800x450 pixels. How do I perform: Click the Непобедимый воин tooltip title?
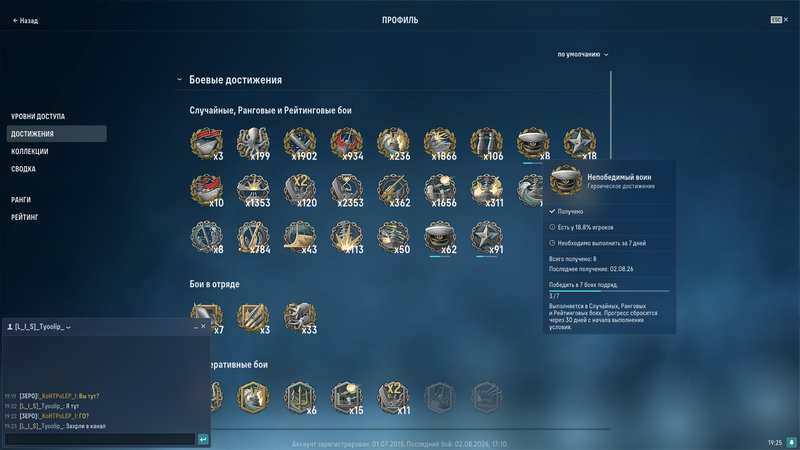tap(619, 177)
